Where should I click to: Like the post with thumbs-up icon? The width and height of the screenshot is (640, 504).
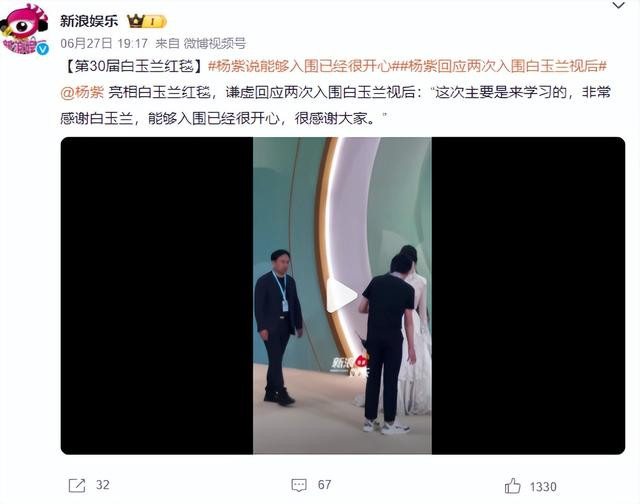(x=513, y=486)
